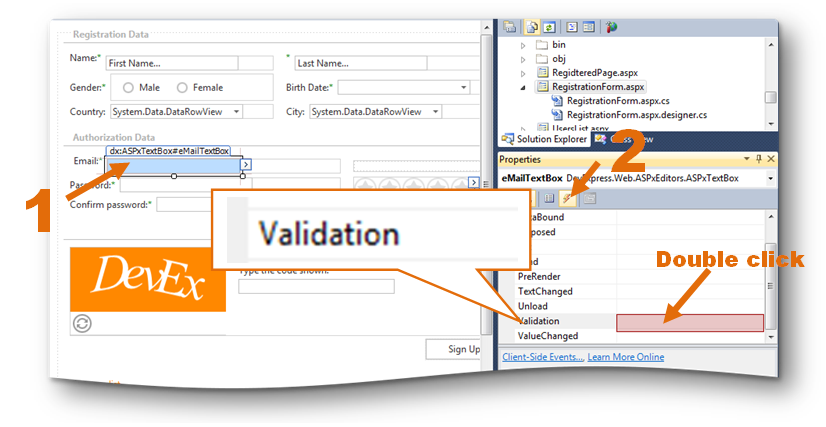The height and width of the screenshot is (427, 826).
Task: Select the bin folder in the tree
Action: coord(559,45)
